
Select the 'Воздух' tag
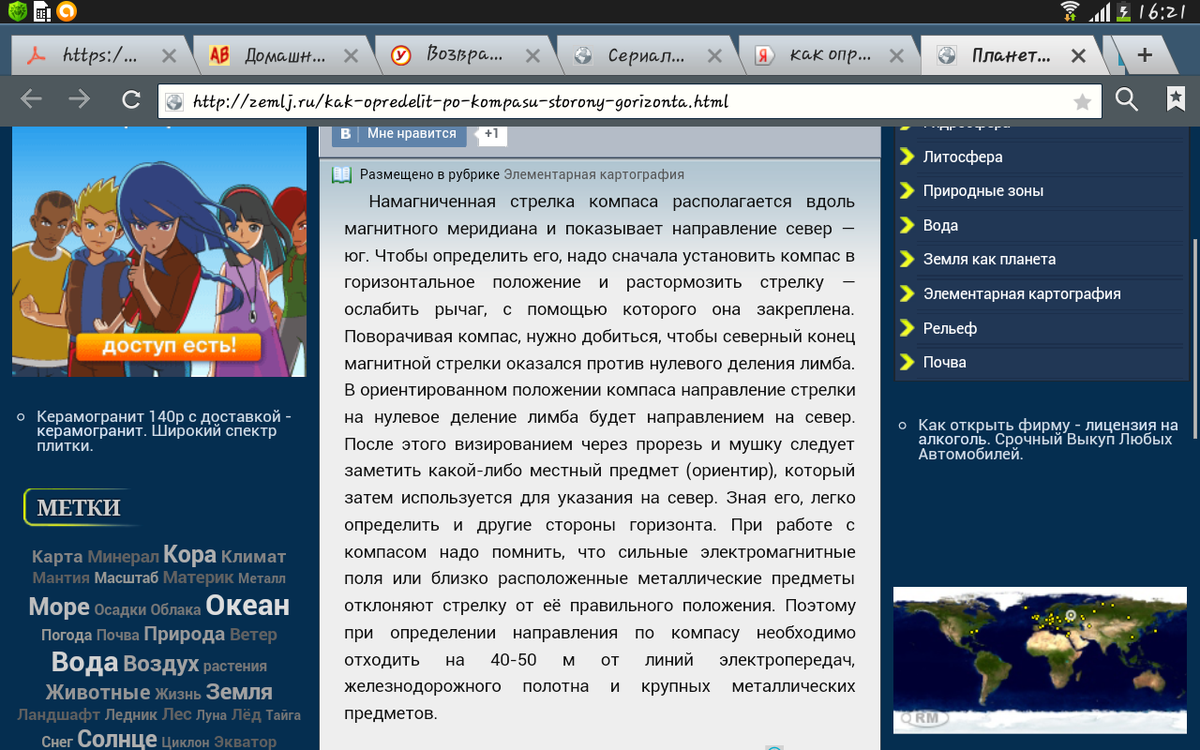(x=161, y=663)
